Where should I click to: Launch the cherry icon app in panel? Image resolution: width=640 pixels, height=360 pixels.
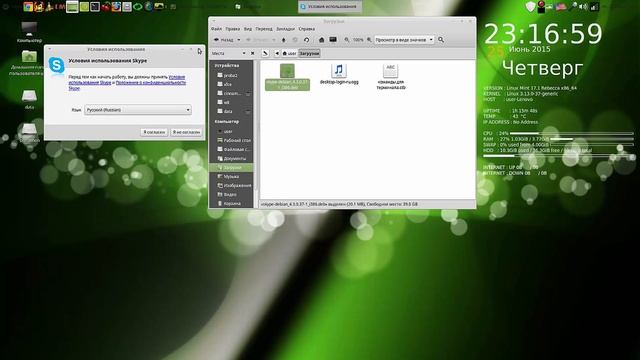click(x=106, y=7)
